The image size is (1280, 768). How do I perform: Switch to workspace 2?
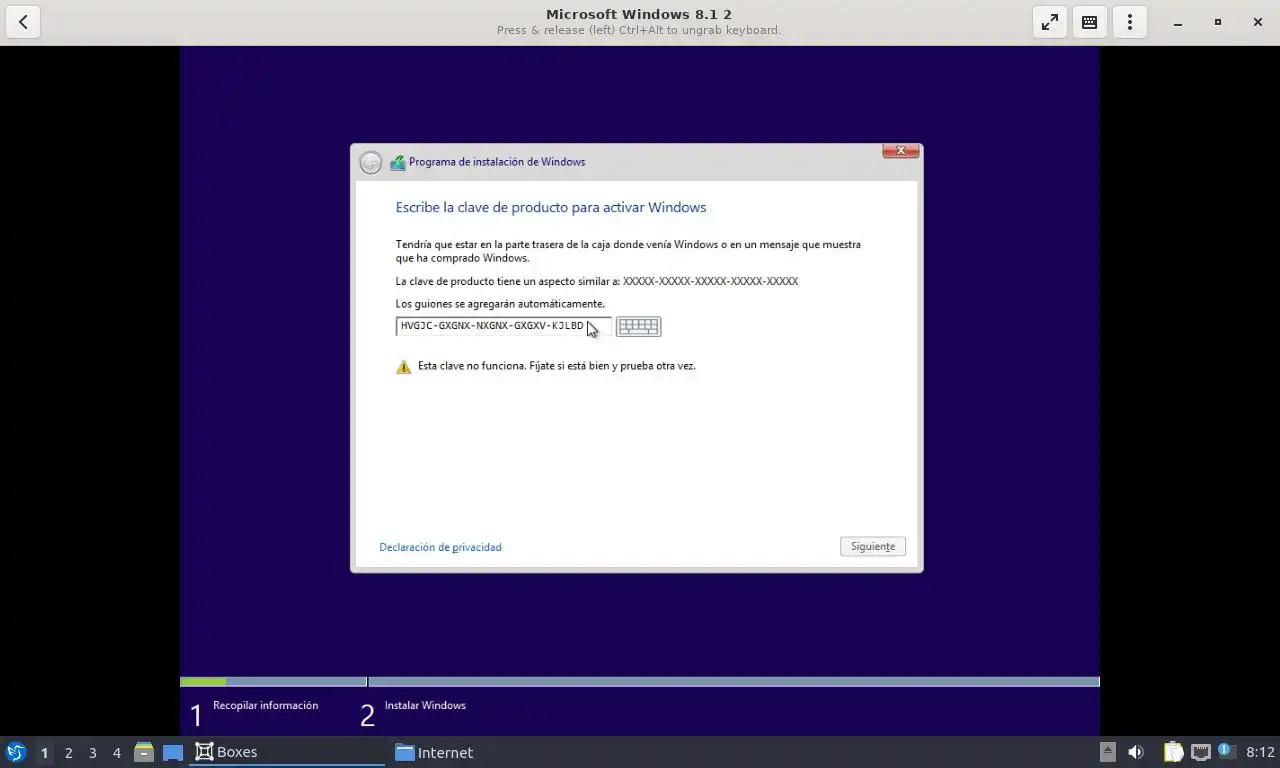pyautogui.click(x=68, y=752)
